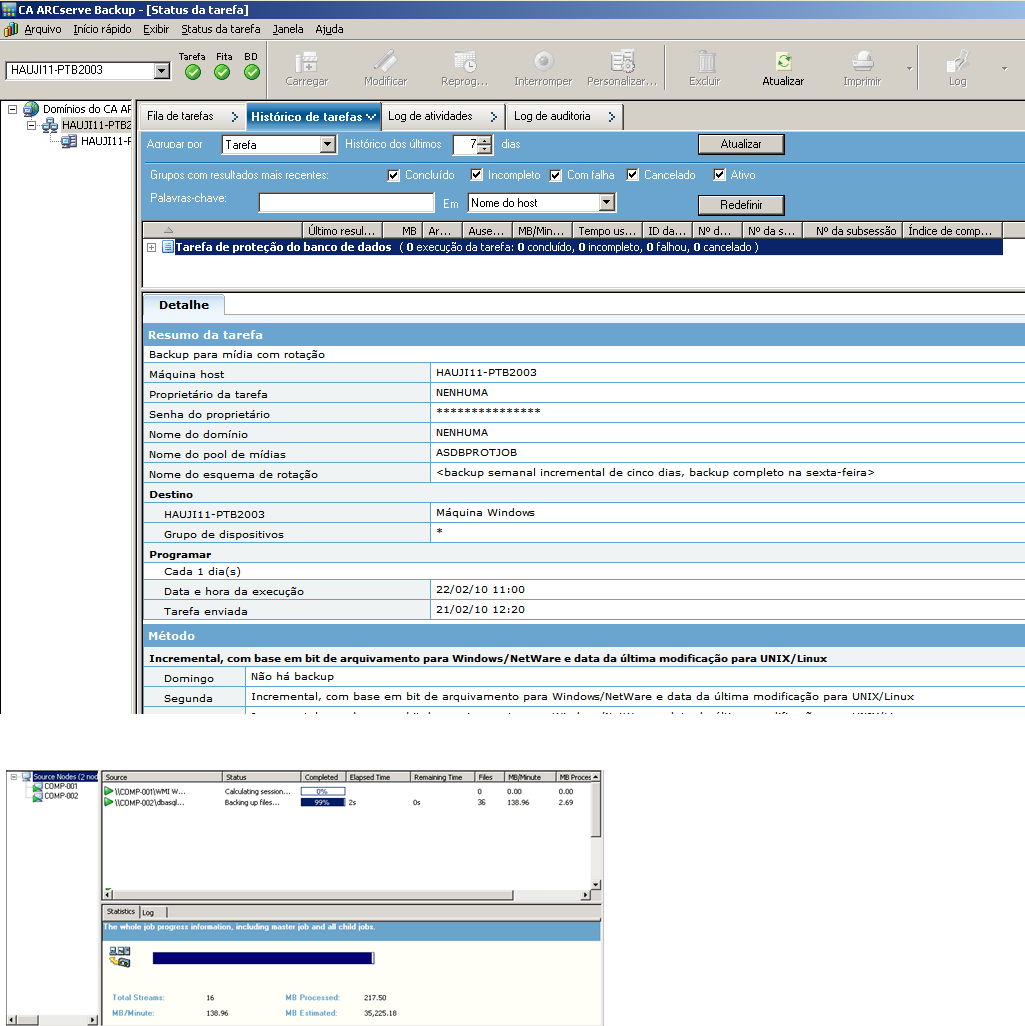Click the Atualizar button in filter panel
Image resolution: width=1025 pixels, height=1026 pixels.
[x=740, y=144]
